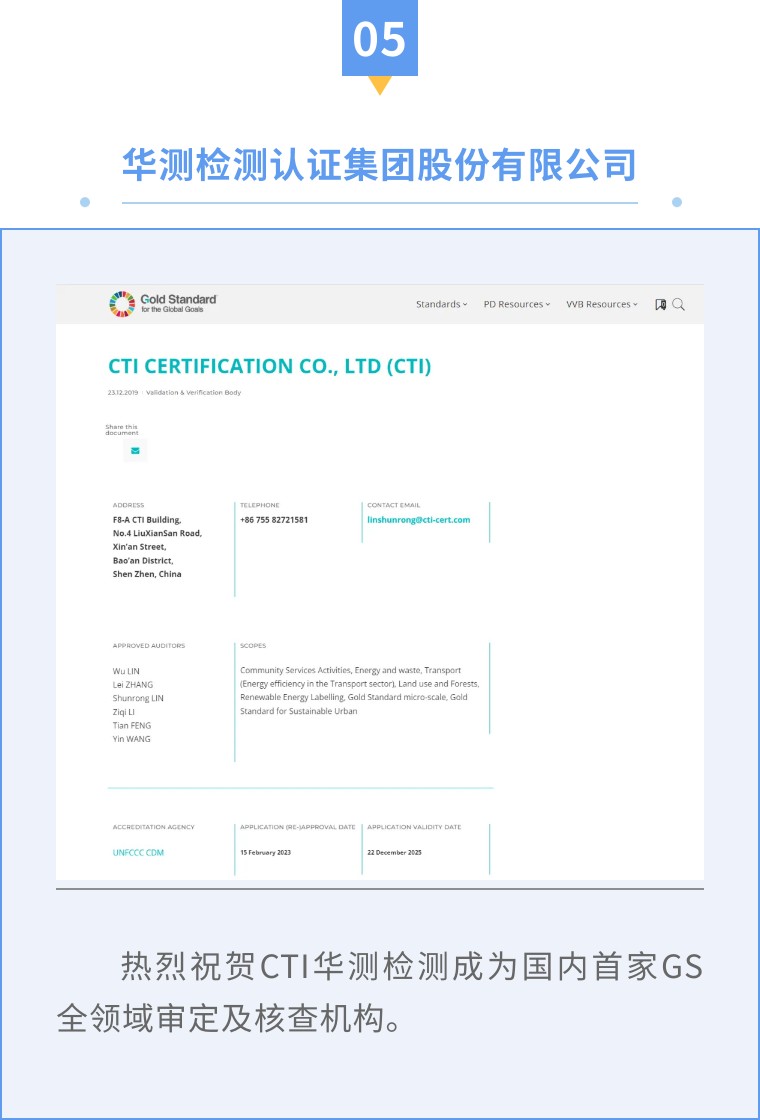
Task: Click auditor name 'Lei ZHANG'
Action: coord(133,685)
